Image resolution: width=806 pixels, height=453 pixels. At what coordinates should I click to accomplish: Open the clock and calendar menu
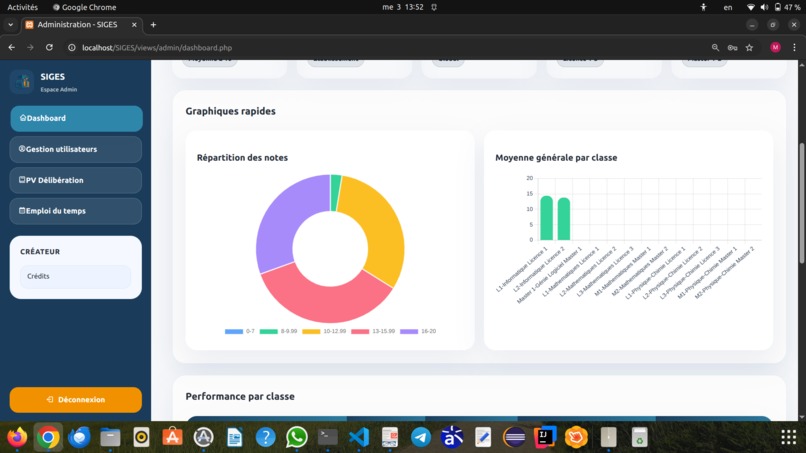[403, 7]
